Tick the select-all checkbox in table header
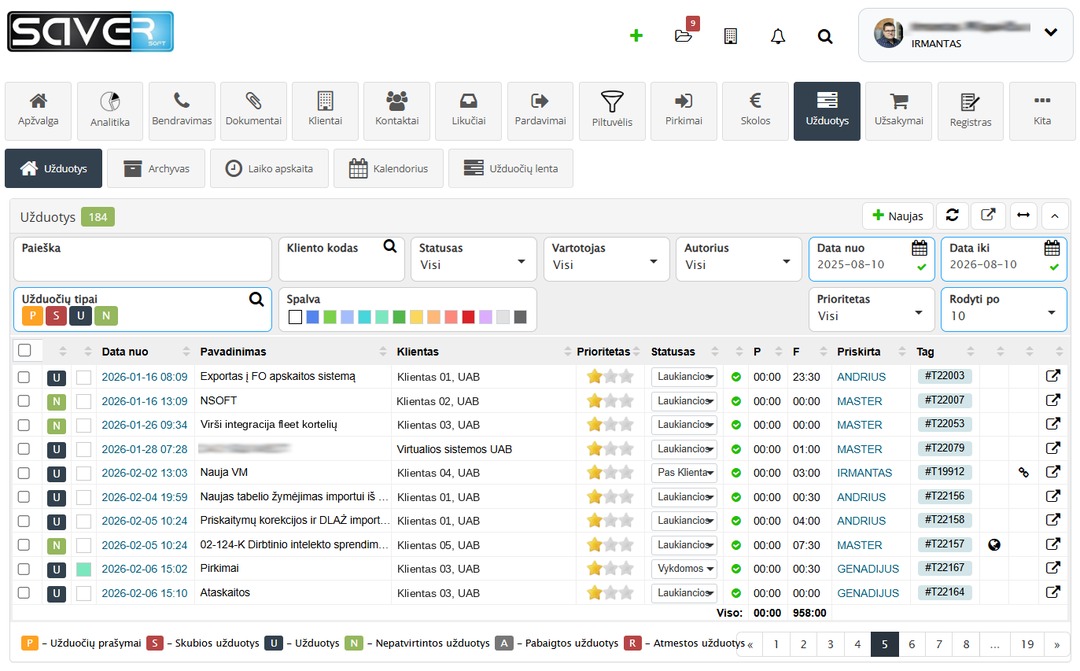The image size is (1080, 671). pos(25,350)
